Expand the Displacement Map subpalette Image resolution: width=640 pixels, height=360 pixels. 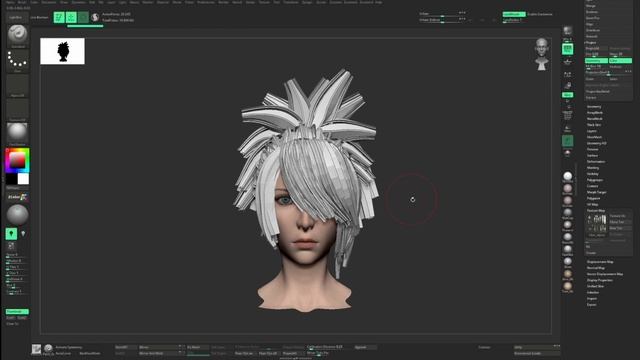(x=600, y=262)
